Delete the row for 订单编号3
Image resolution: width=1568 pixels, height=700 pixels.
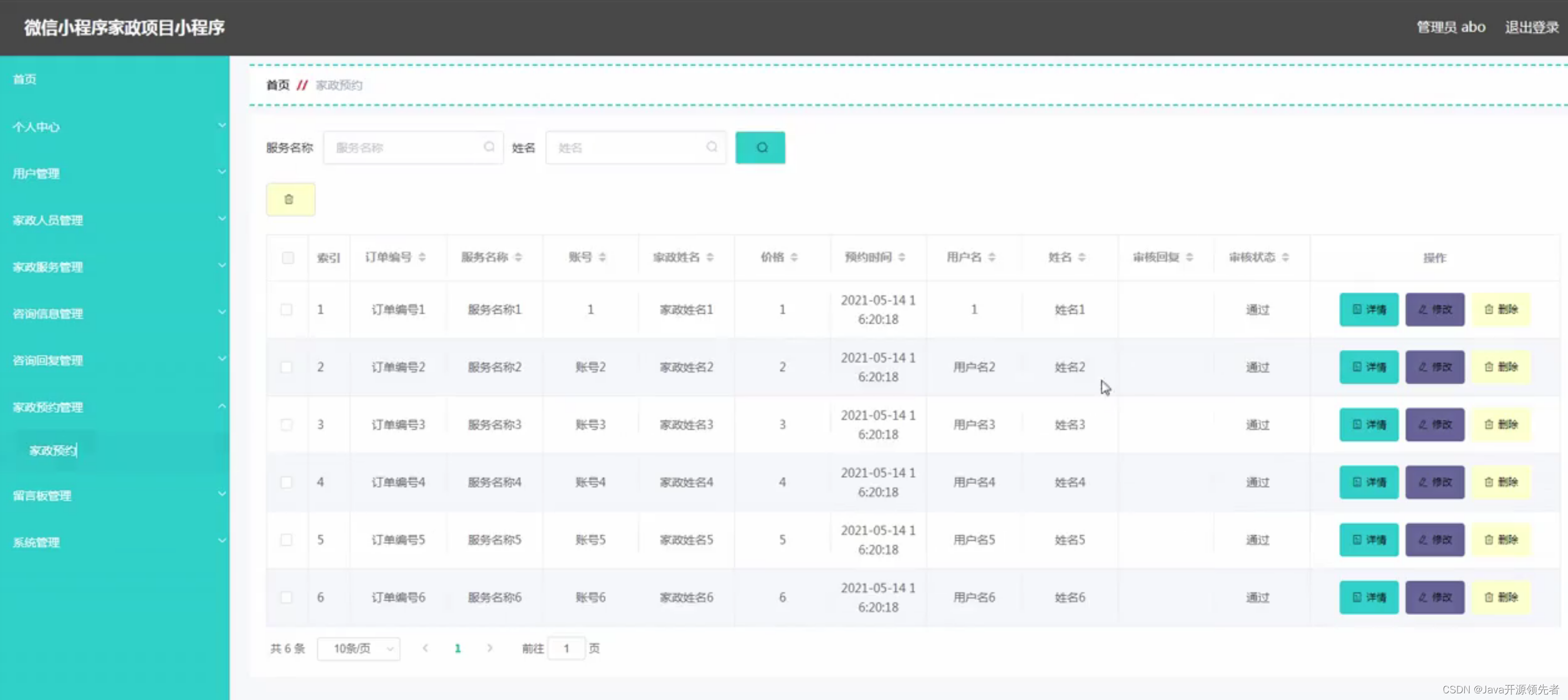(x=1500, y=425)
